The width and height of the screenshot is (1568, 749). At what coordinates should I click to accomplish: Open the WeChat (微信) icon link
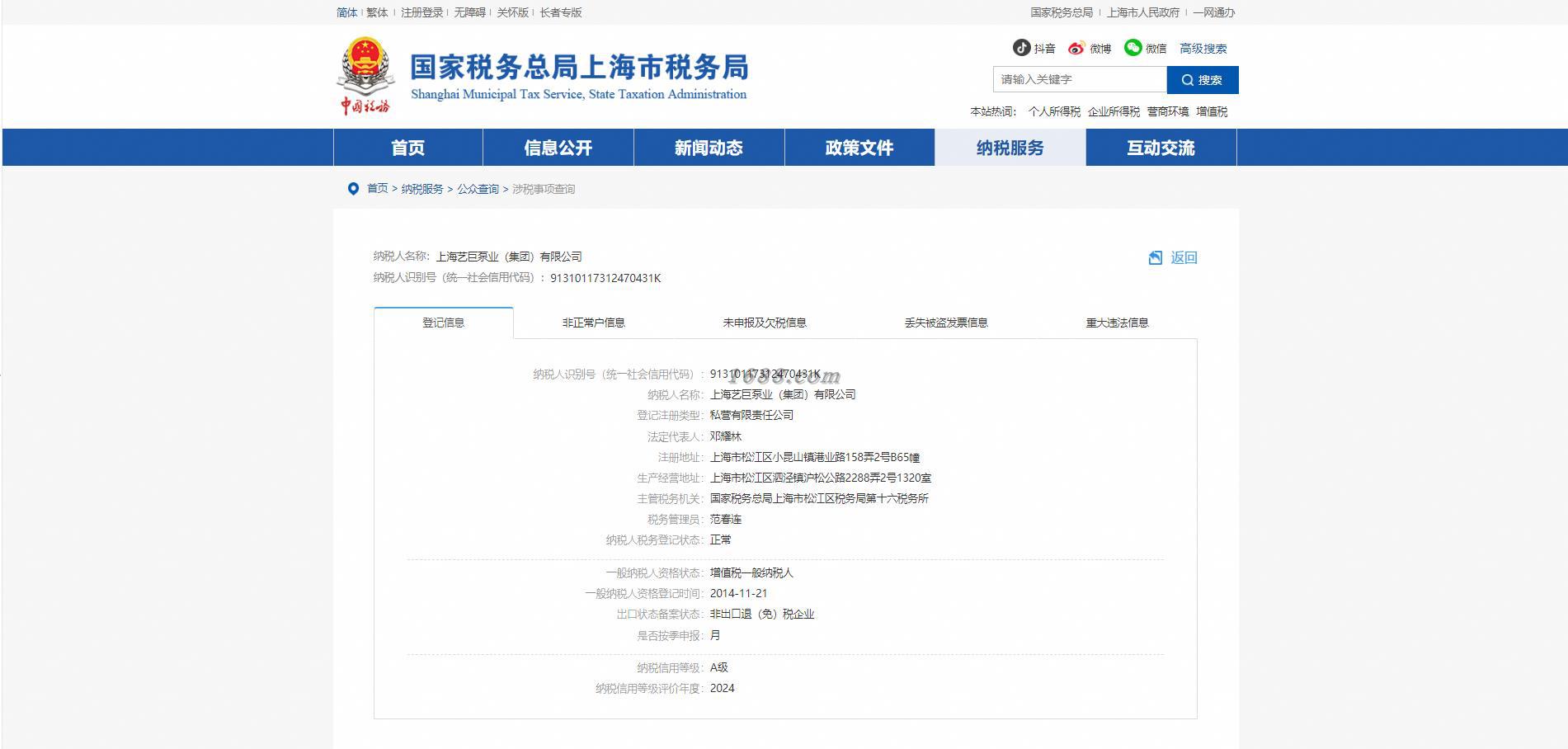pyautogui.click(x=1133, y=48)
